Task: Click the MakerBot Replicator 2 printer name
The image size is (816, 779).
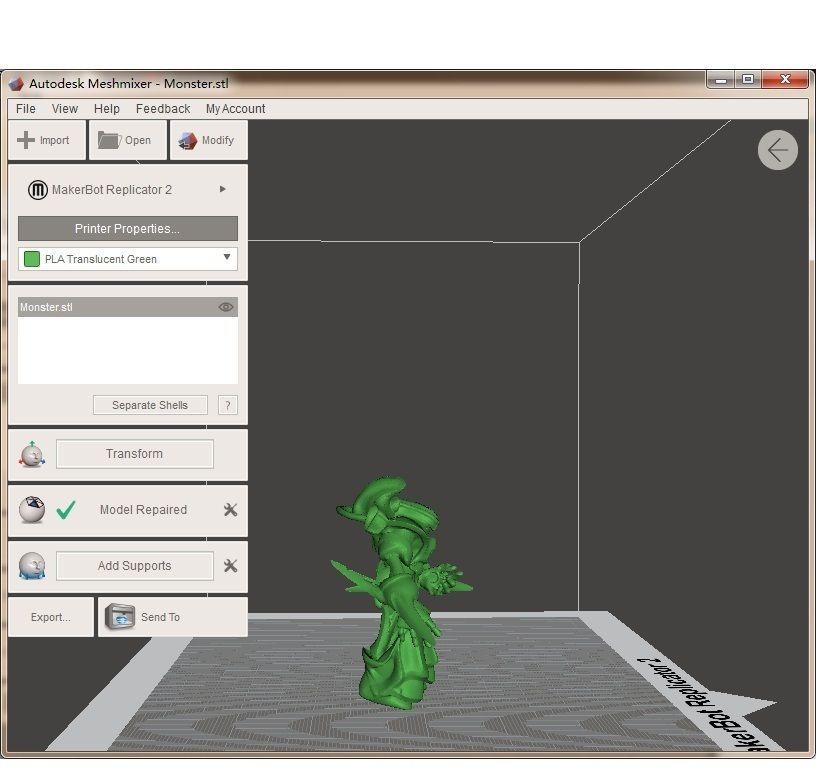Action: 111,190
